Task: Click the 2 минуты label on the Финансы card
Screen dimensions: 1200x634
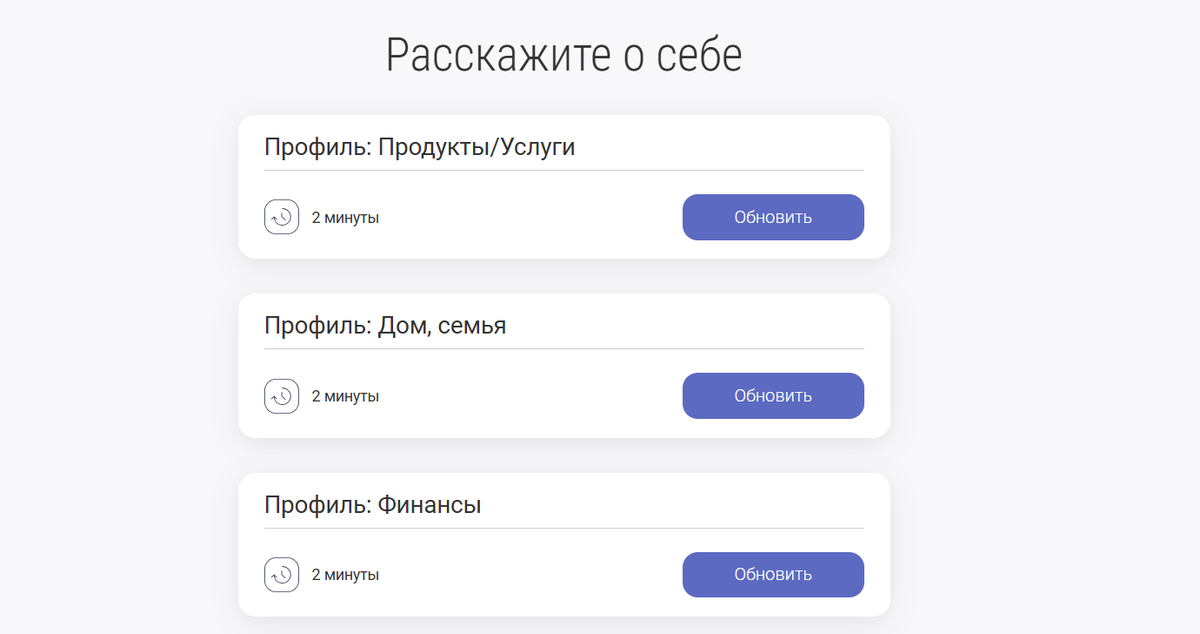Action: tap(346, 575)
